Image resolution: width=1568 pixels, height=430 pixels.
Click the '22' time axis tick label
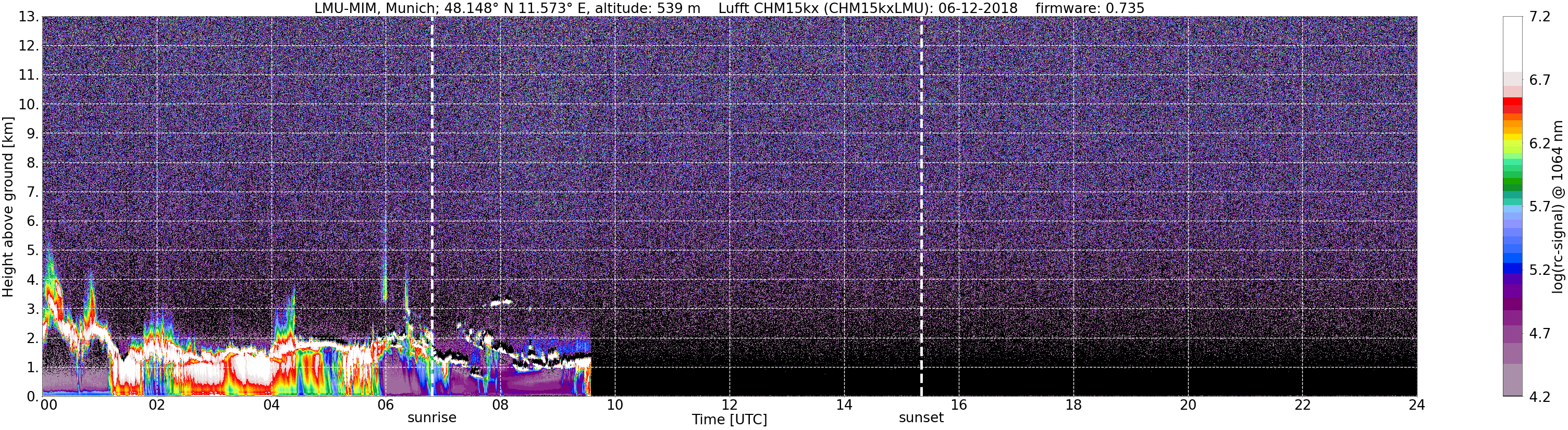coord(1302,405)
